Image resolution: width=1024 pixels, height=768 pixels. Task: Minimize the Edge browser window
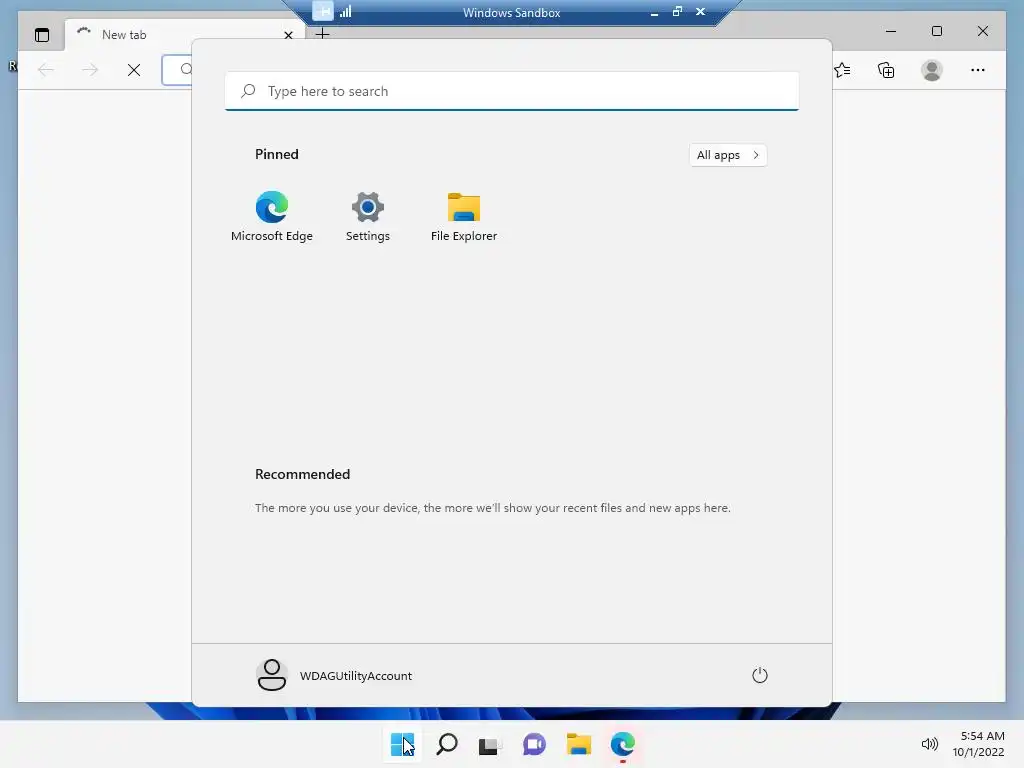[891, 31]
